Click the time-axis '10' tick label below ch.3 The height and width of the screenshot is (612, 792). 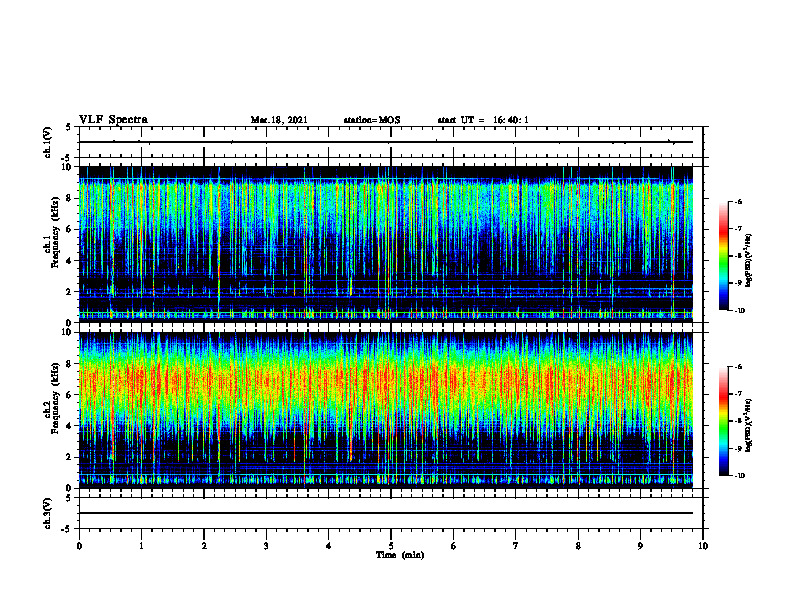coord(703,546)
